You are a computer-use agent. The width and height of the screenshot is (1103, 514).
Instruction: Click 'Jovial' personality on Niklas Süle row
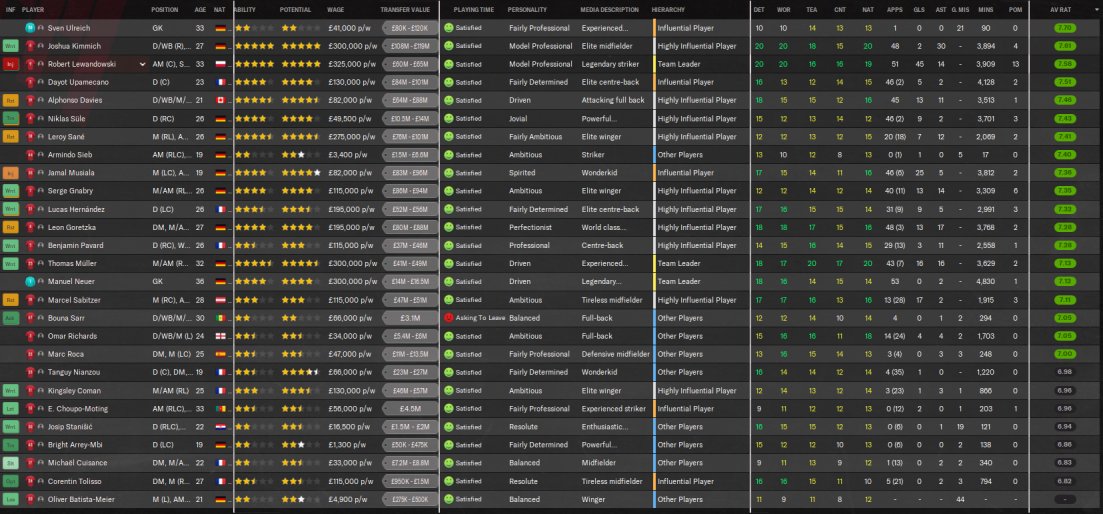(x=518, y=118)
